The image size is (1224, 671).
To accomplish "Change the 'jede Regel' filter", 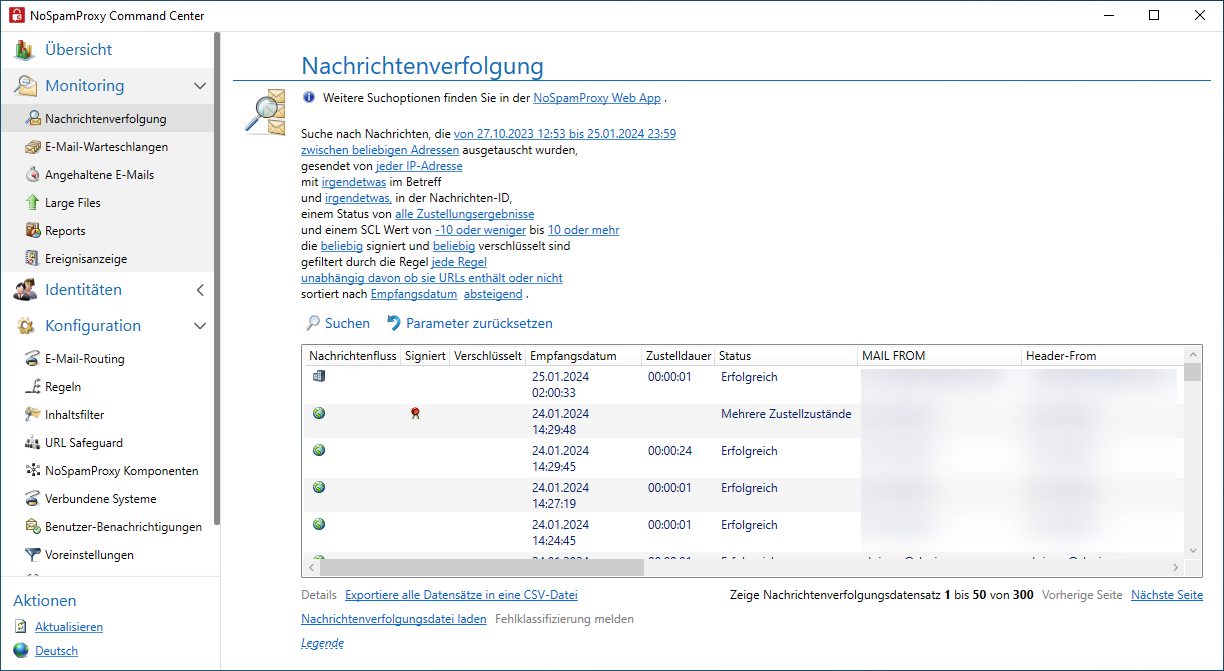I will 459,262.
